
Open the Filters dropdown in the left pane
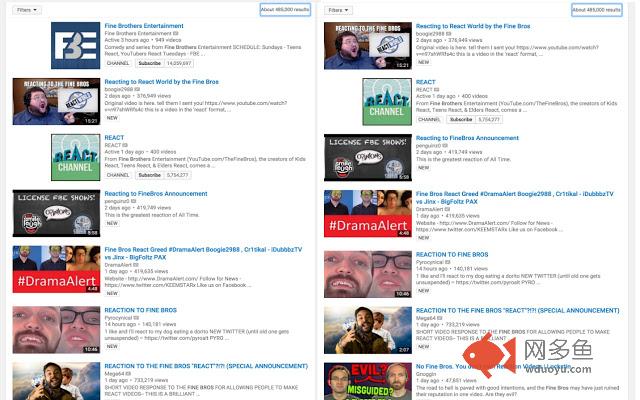coord(27,10)
